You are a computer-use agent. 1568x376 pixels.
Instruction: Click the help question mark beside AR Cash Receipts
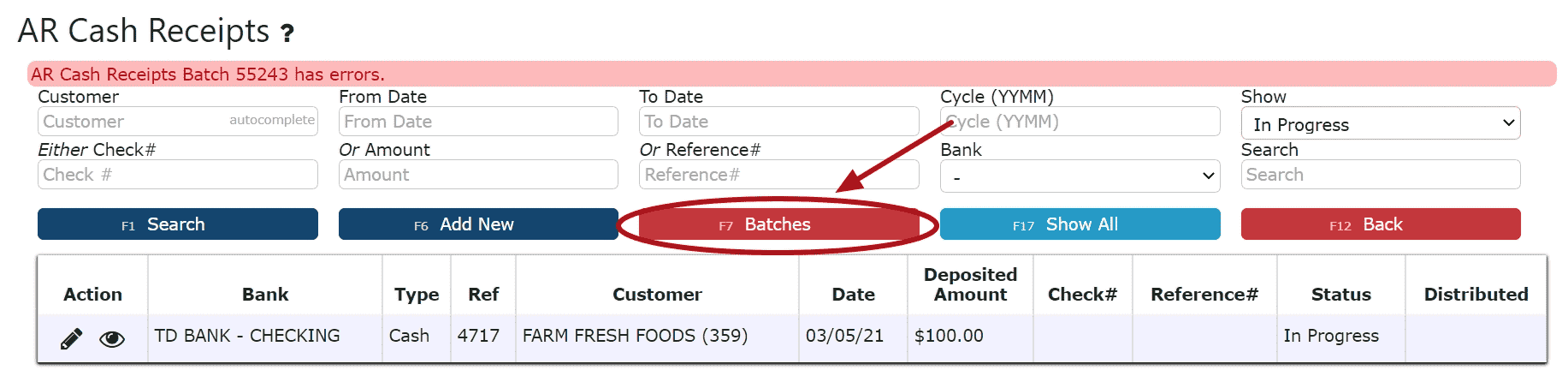pos(287,33)
